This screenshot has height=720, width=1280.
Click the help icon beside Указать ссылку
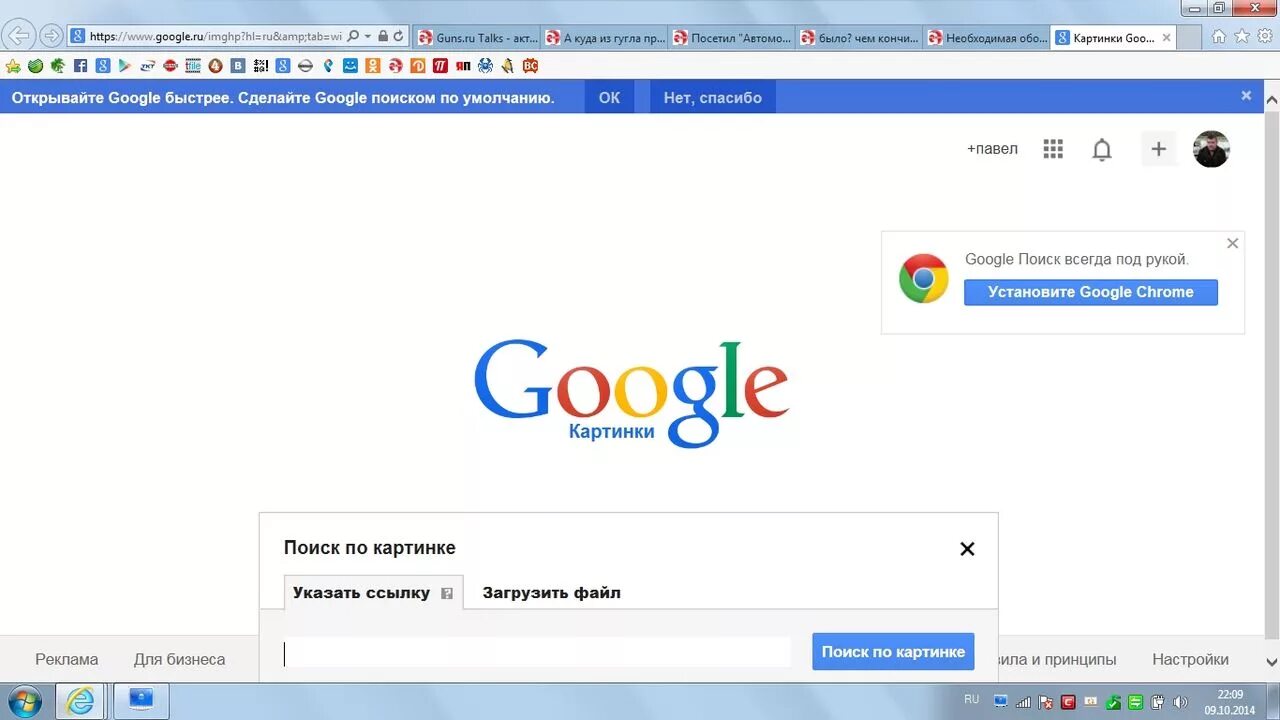click(x=447, y=593)
